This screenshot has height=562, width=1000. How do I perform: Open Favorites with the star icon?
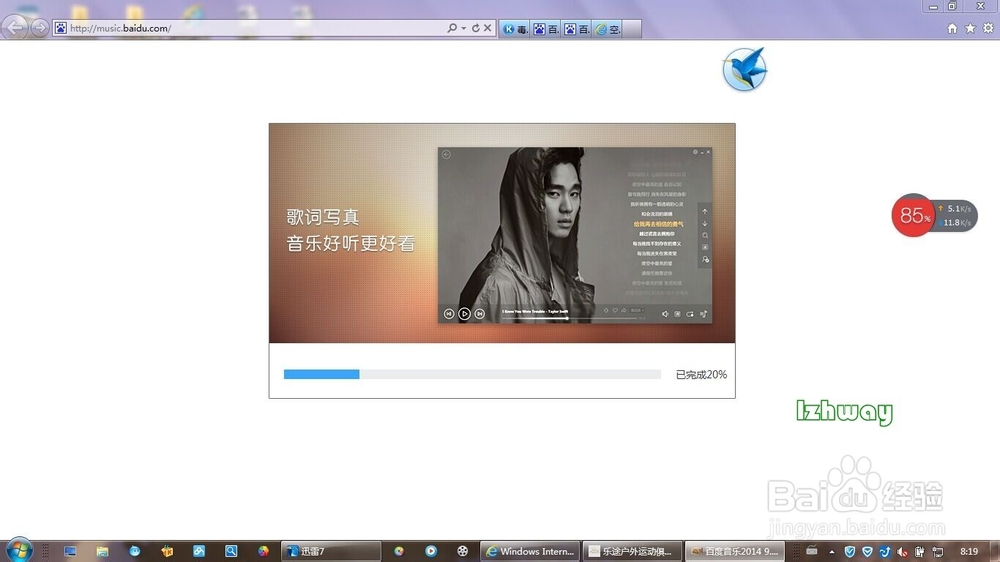coord(970,28)
